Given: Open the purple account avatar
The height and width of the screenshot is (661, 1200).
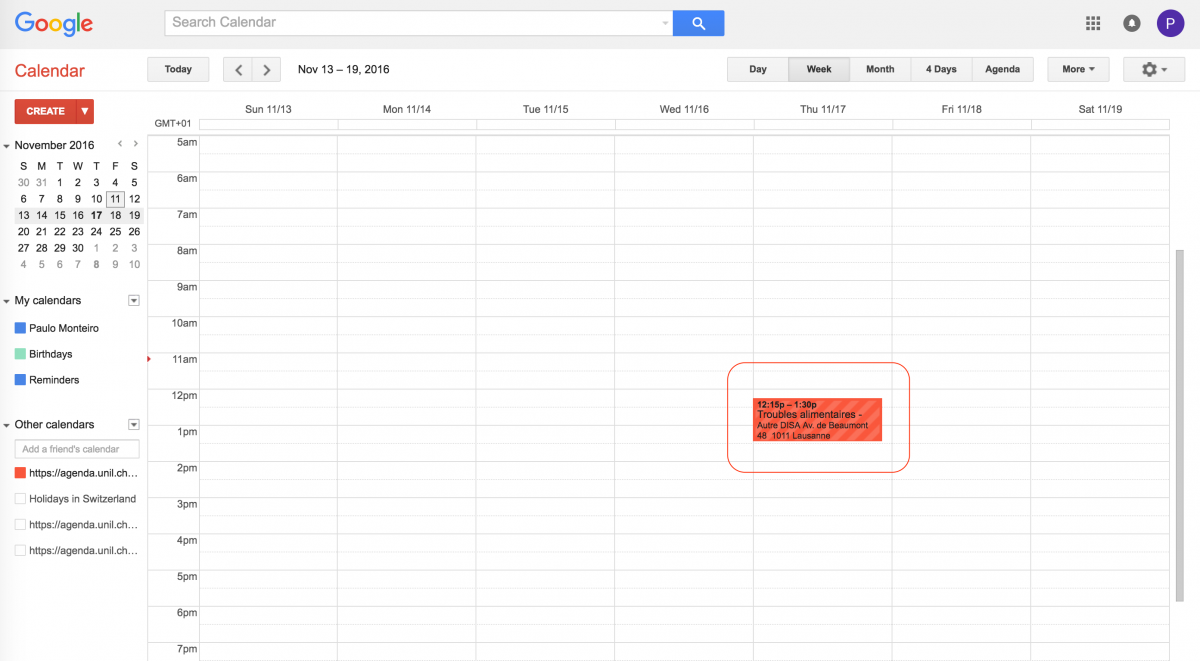Looking at the screenshot, I should coord(1170,23).
